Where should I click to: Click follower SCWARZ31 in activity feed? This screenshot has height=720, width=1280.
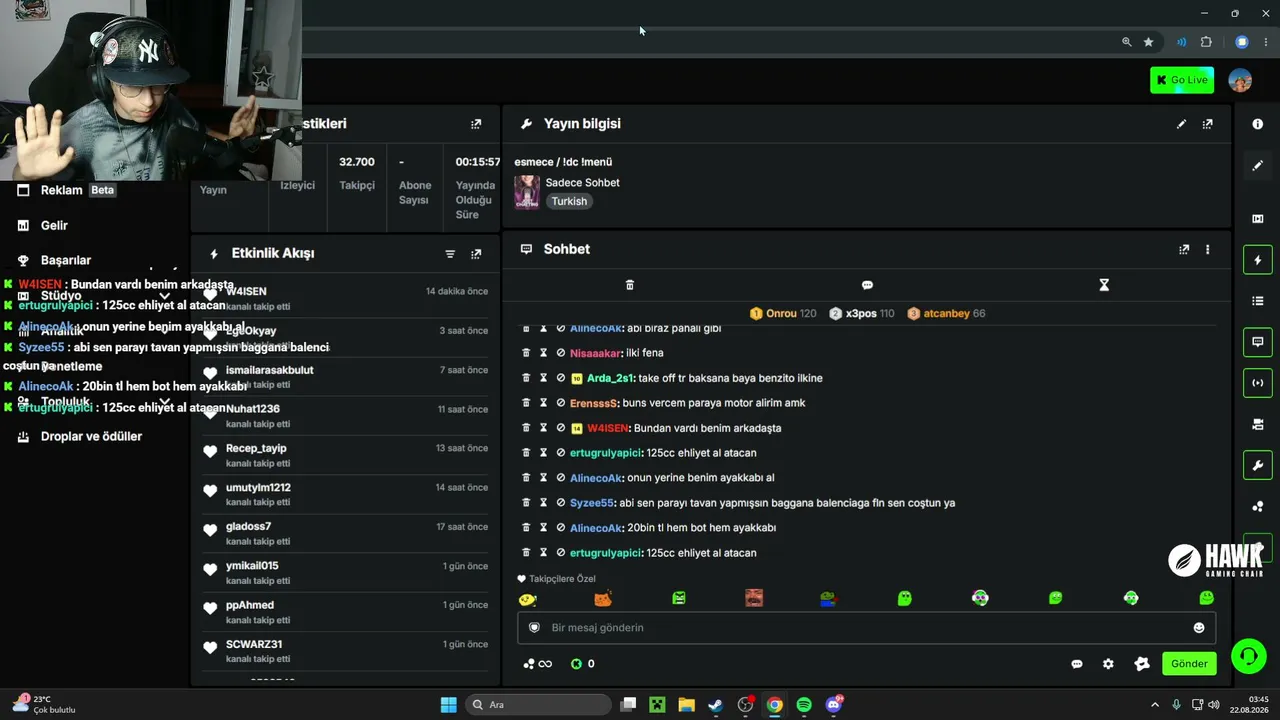[x=254, y=644]
